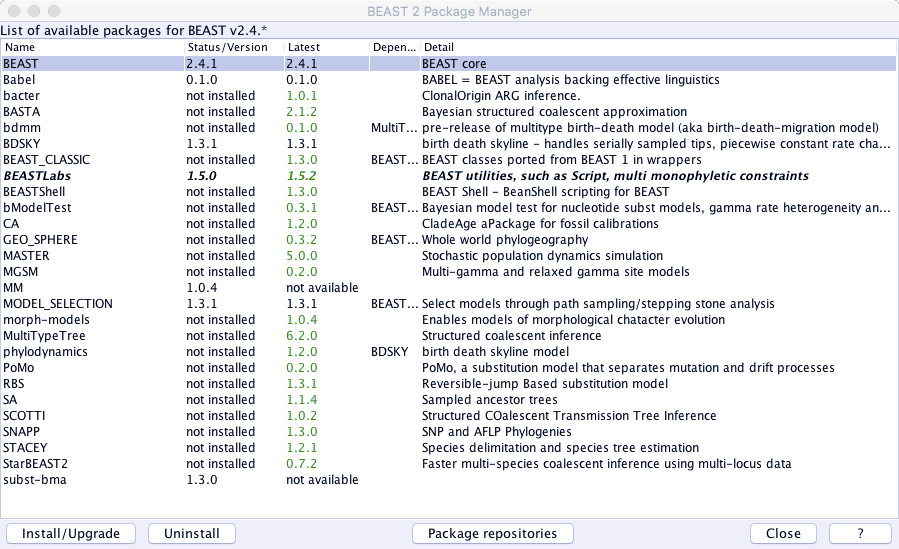This screenshot has width=899, height=549.
Task: Select the MM package row
Action: (x=449, y=288)
